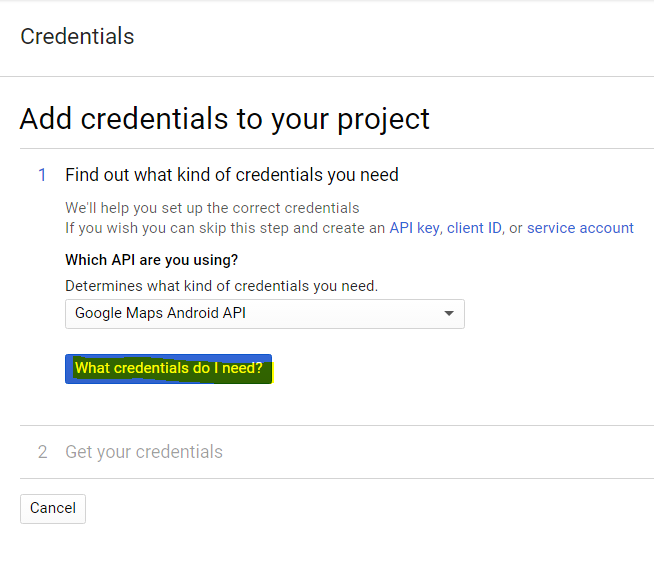654x563 pixels.
Task: Select the step 2 number marker
Action: (x=42, y=452)
